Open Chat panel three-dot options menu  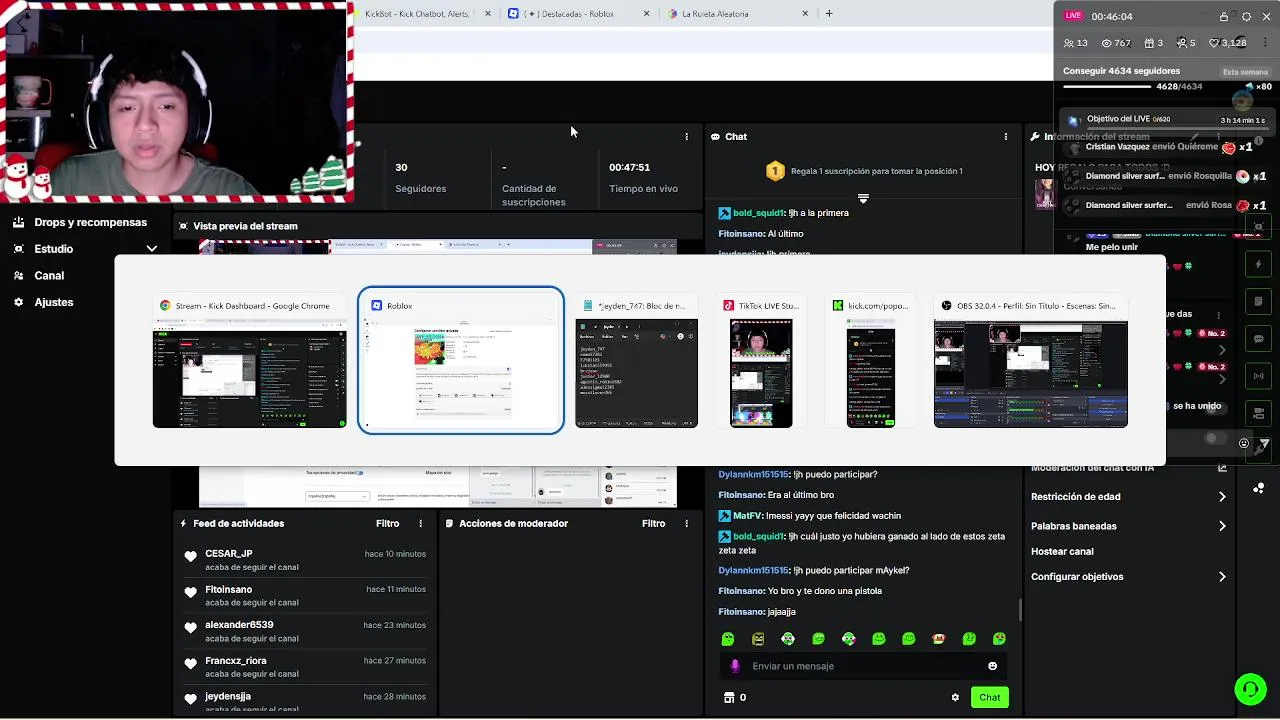point(1005,137)
